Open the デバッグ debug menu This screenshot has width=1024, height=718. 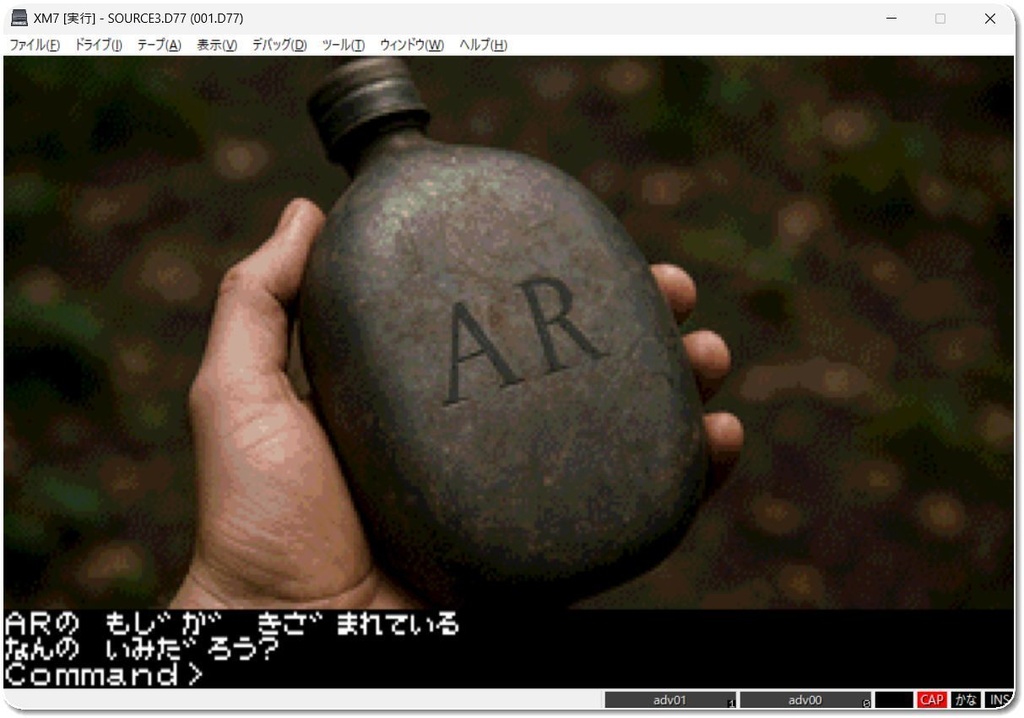277,44
